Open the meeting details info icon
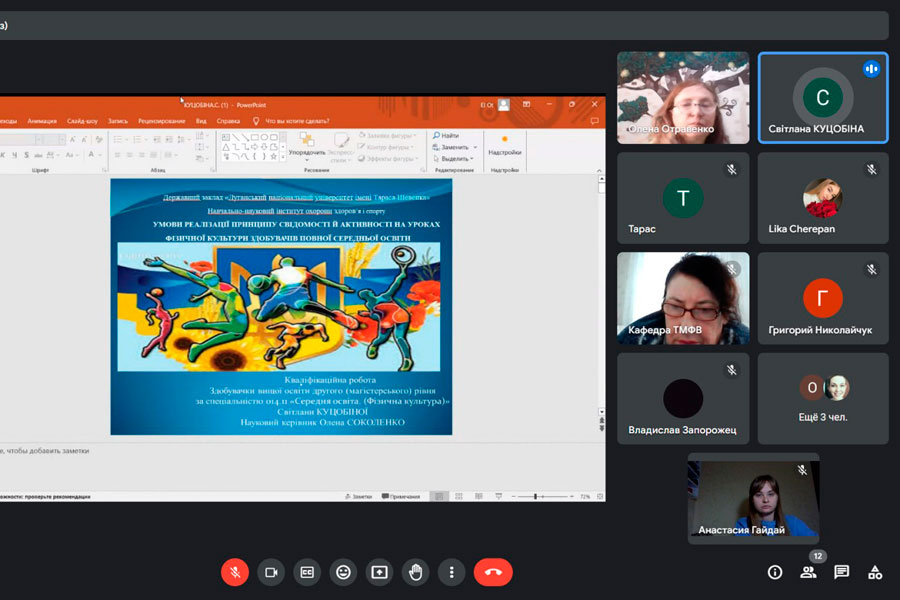This screenshot has width=900, height=600. coord(775,572)
